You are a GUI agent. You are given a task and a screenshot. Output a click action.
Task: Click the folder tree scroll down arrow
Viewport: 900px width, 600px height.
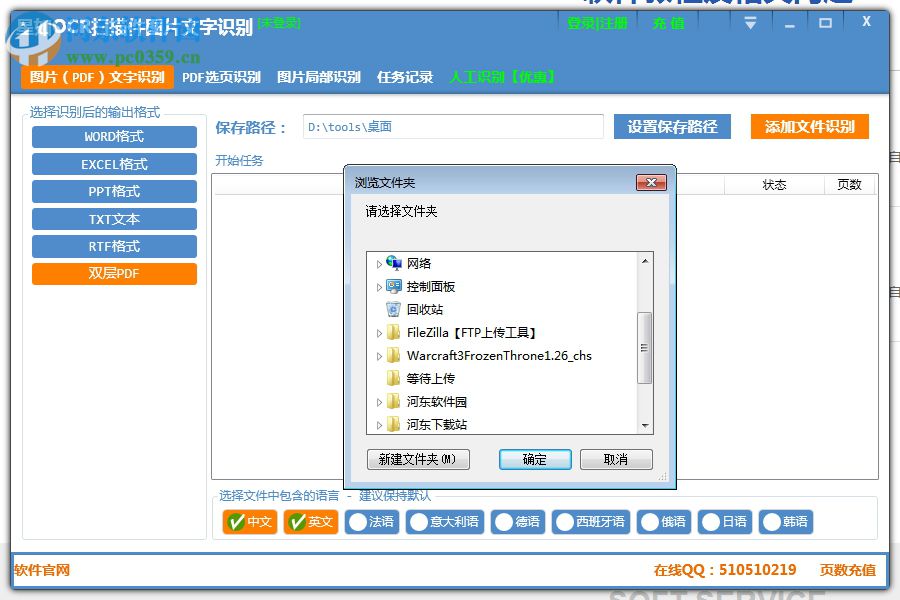[x=645, y=425]
